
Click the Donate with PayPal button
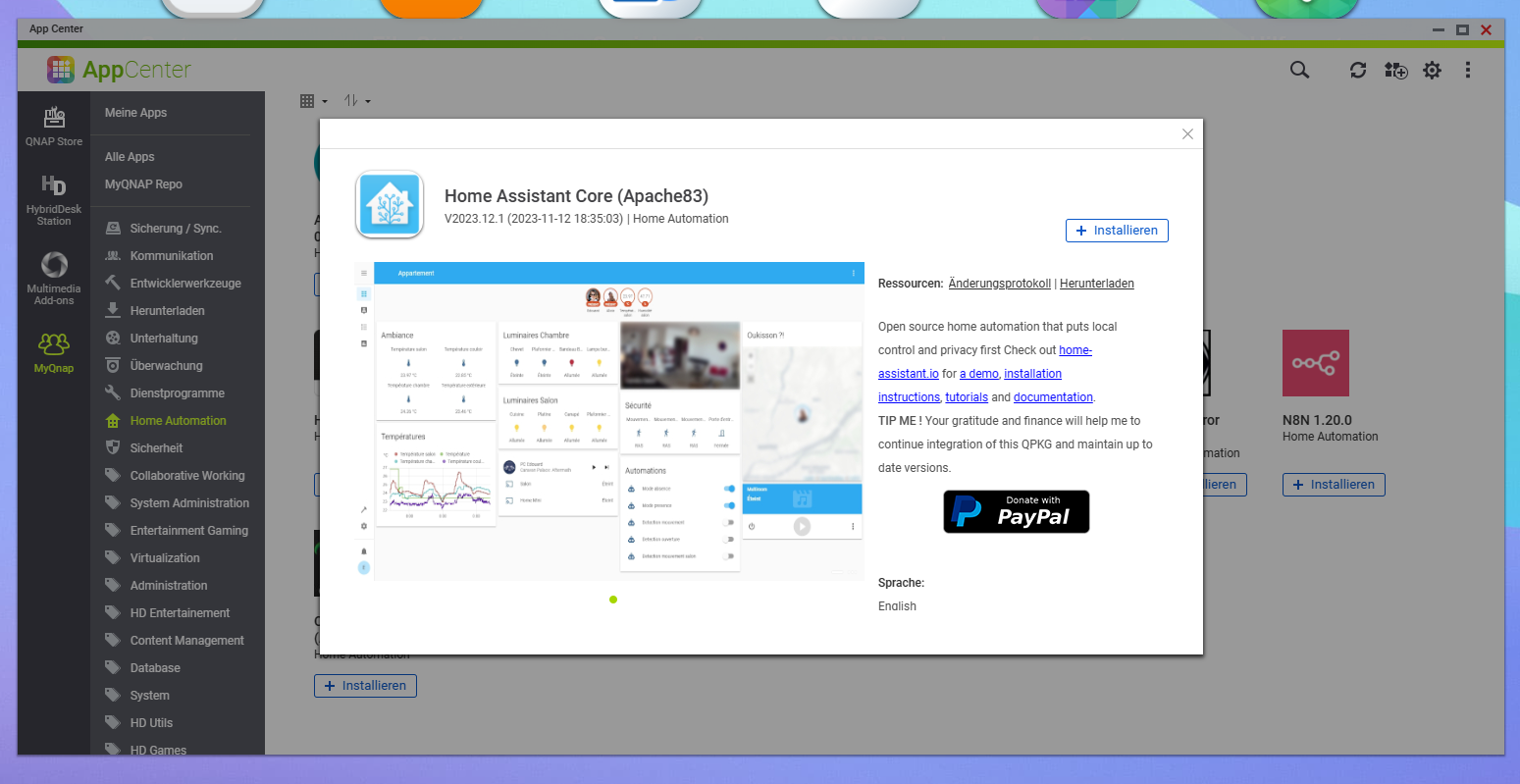pyautogui.click(x=1017, y=512)
